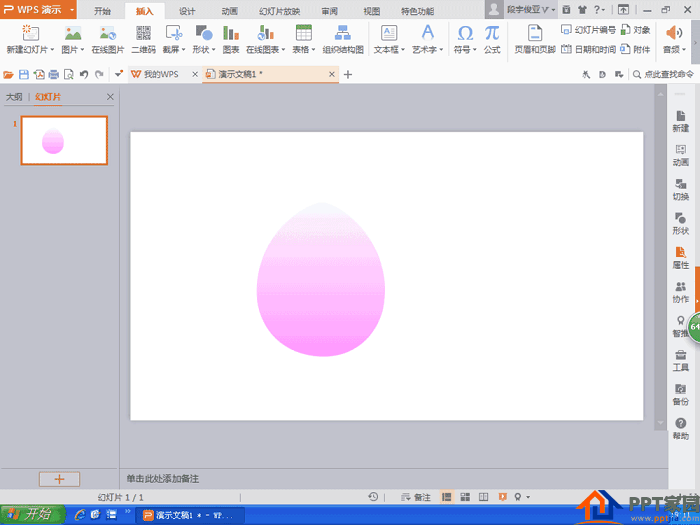
Task: Click the Notes (备注) status bar button
Action: tap(416, 497)
